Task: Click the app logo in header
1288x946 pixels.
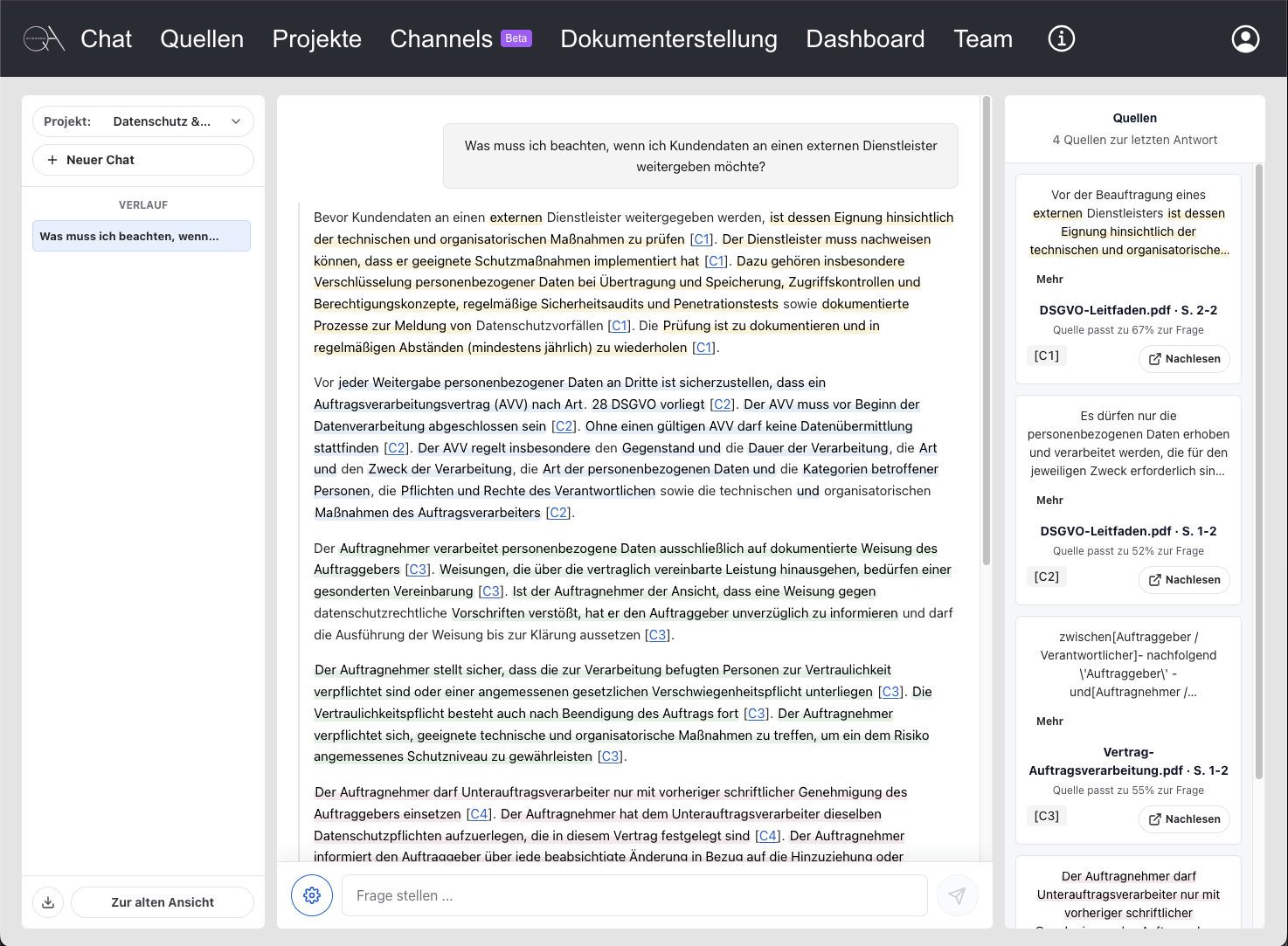Action: click(45, 38)
